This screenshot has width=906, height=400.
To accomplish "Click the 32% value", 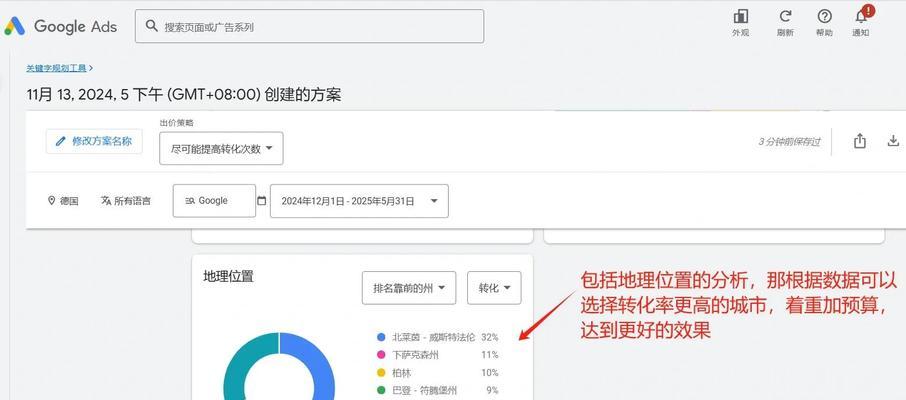I will (489, 337).
